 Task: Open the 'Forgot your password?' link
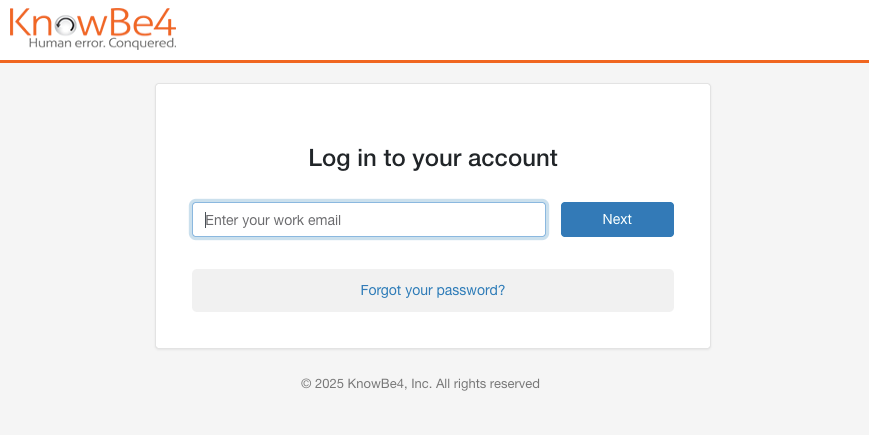pyautogui.click(x=432, y=290)
